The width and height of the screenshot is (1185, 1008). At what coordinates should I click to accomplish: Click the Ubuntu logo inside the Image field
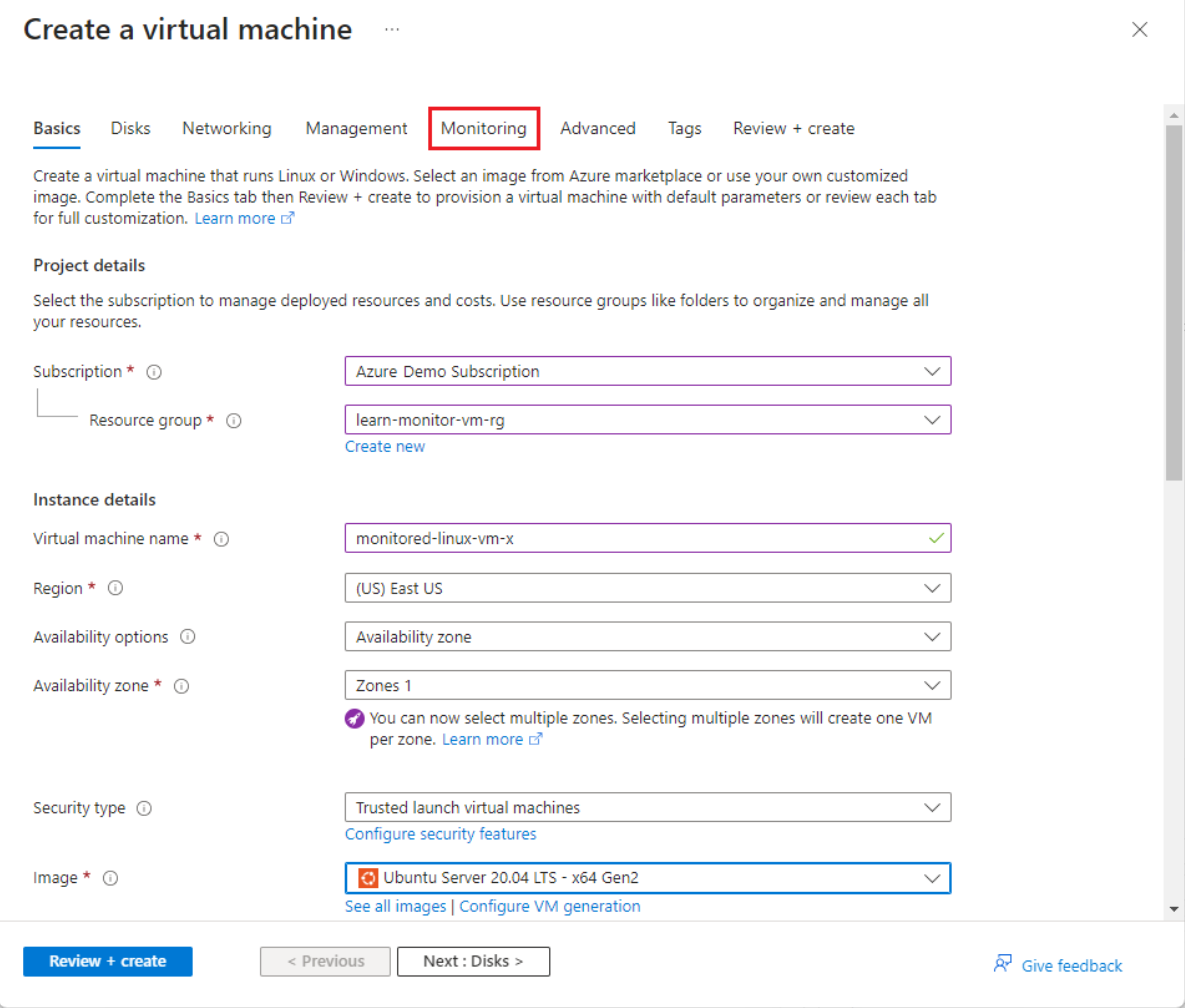point(367,878)
